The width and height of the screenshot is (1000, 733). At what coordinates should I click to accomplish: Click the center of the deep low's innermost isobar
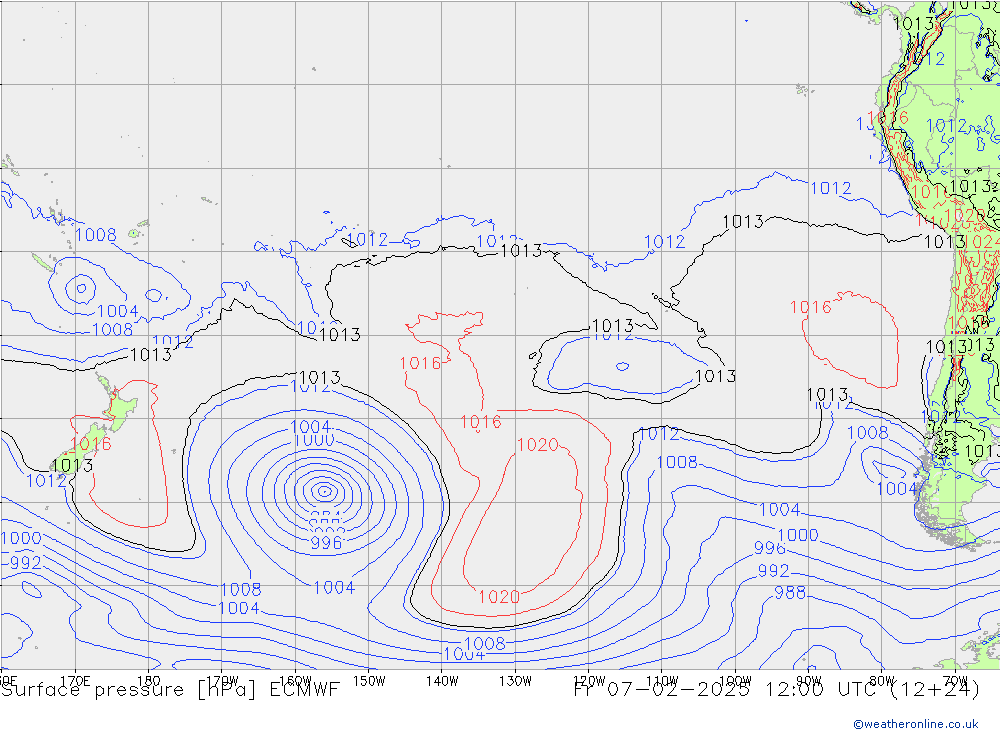click(x=325, y=491)
